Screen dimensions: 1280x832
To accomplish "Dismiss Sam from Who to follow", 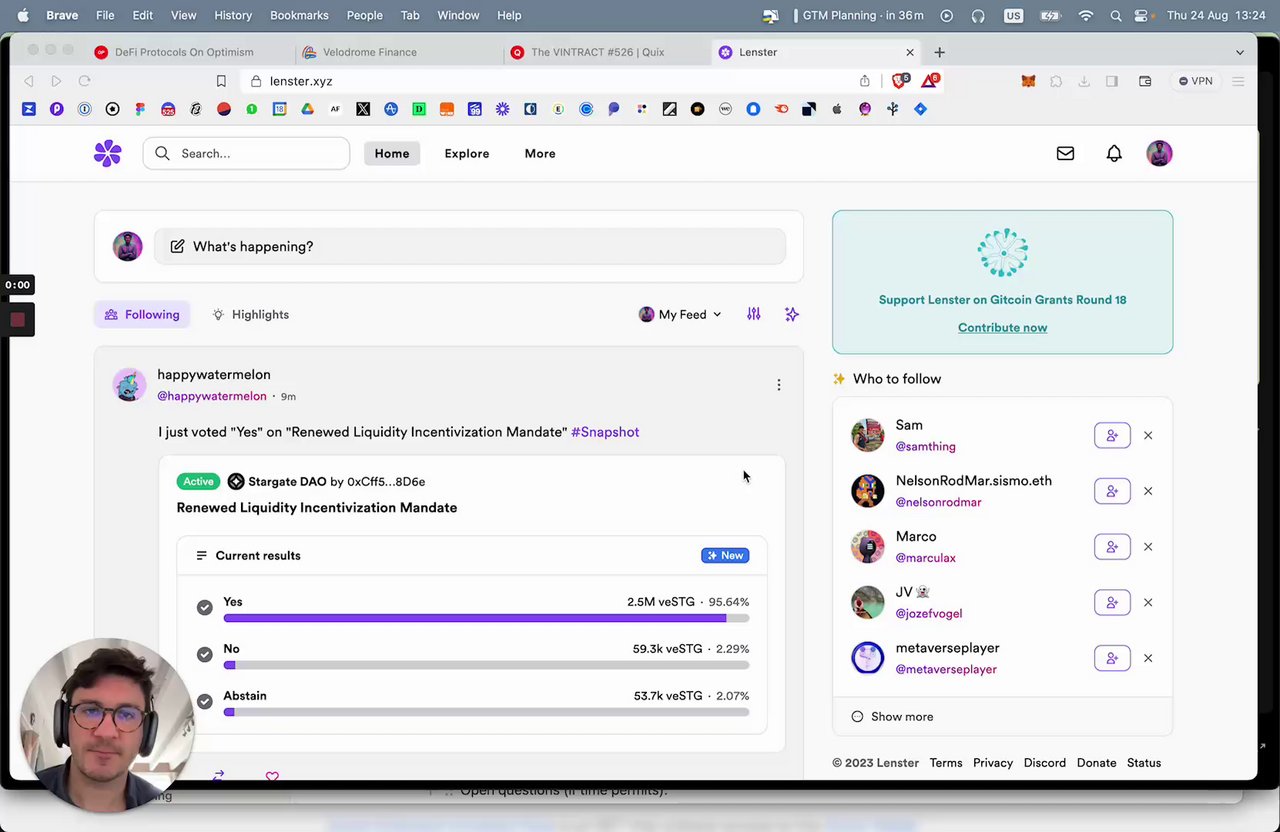I will point(1148,435).
